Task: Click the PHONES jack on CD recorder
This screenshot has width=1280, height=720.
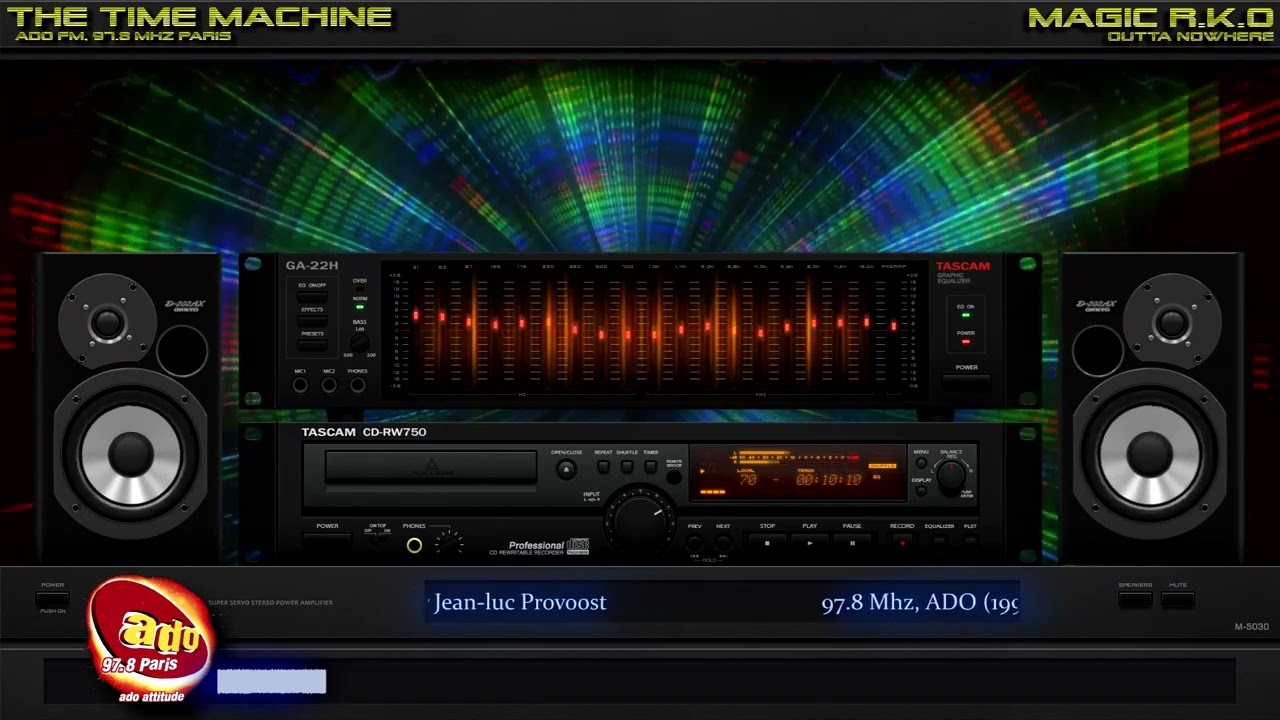Action: [x=414, y=545]
